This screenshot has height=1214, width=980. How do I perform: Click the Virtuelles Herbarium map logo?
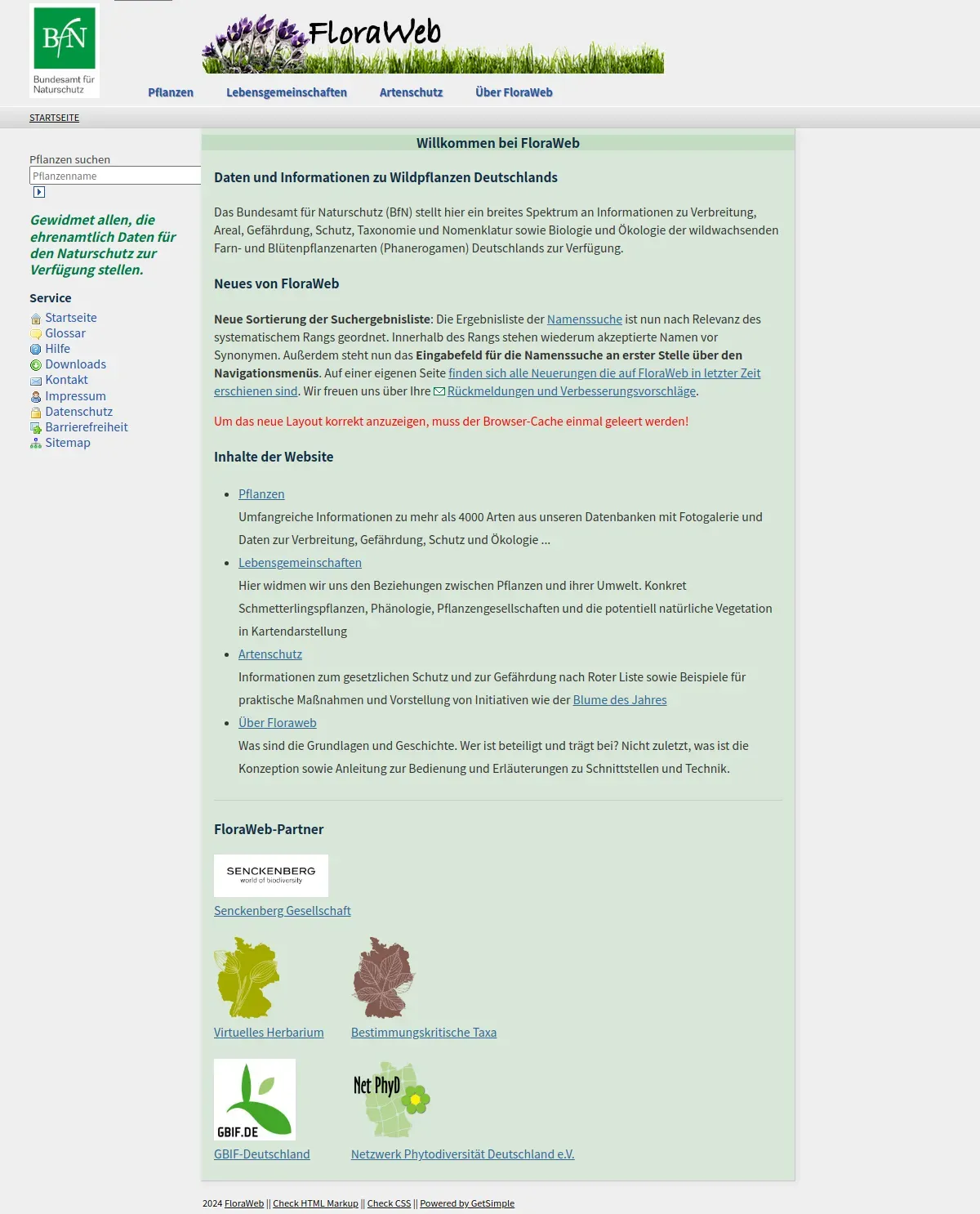[x=247, y=978]
